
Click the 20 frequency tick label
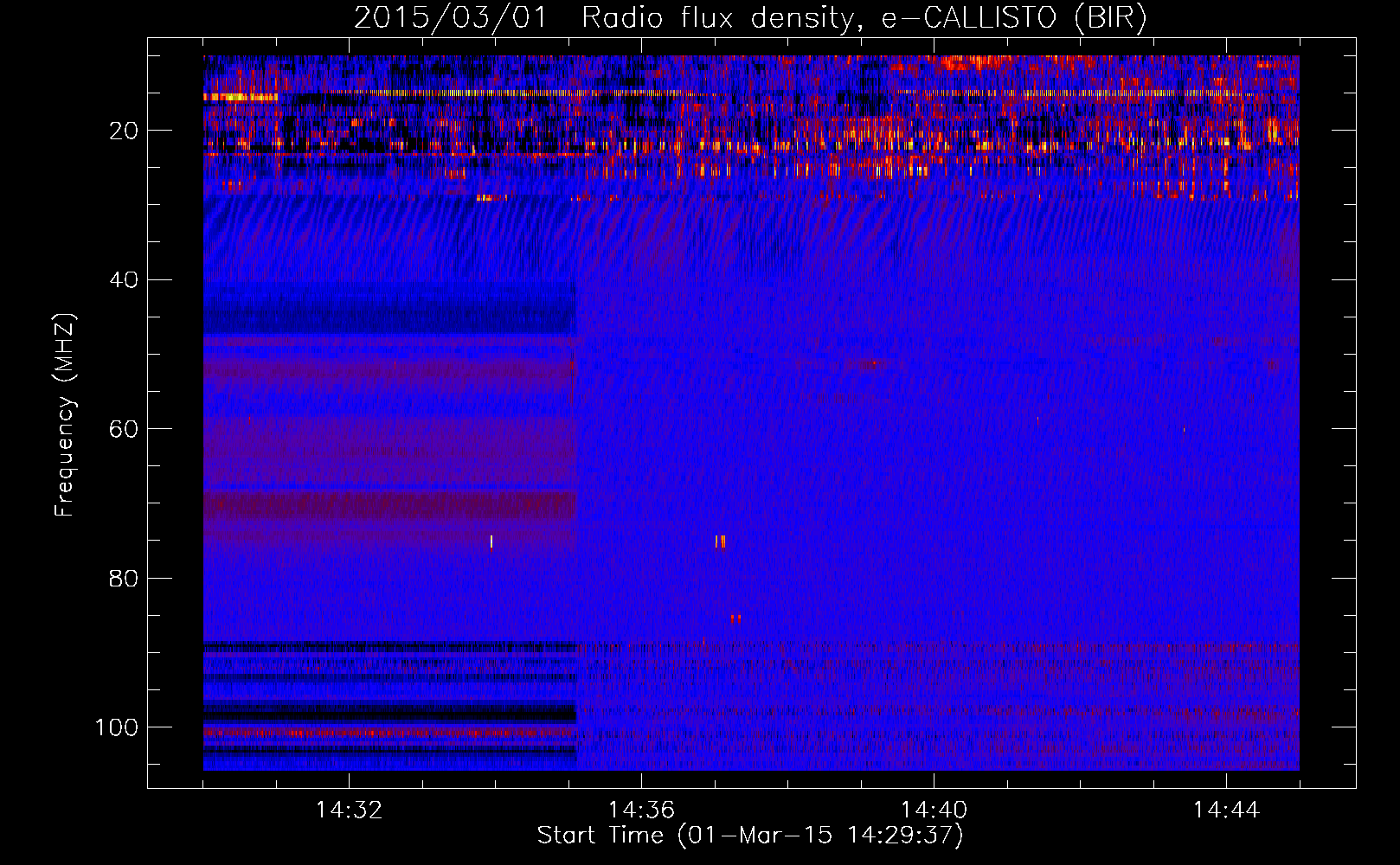click(124, 131)
